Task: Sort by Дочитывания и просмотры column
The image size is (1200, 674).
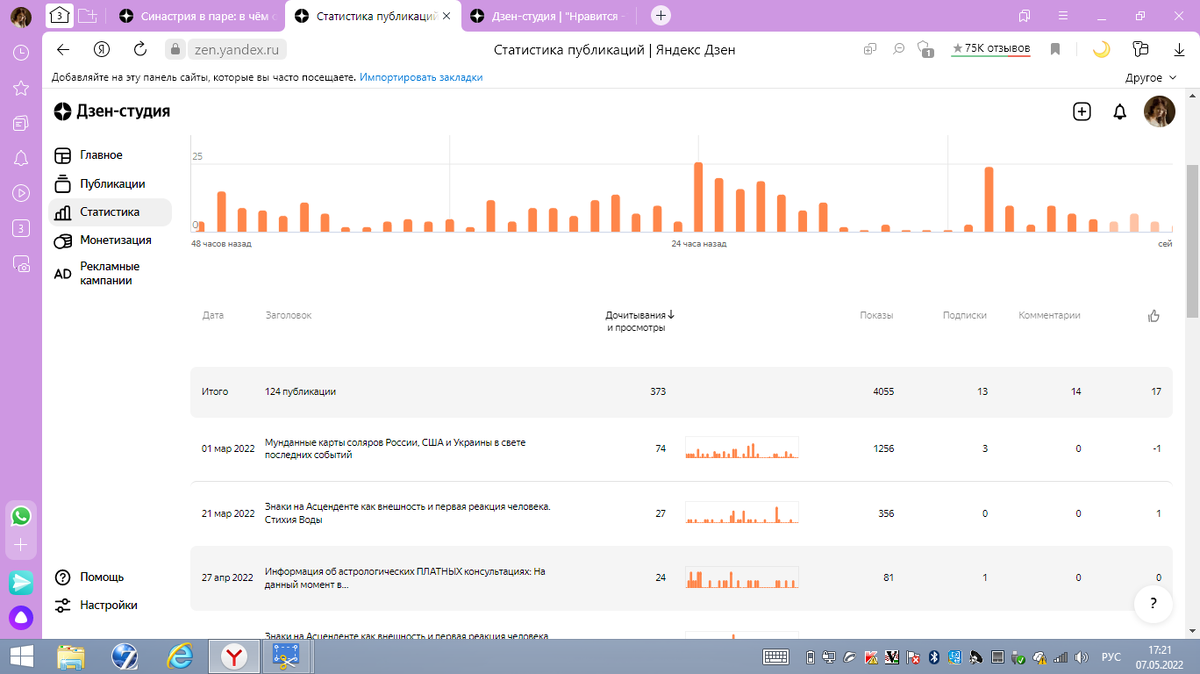Action: (640, 321)
